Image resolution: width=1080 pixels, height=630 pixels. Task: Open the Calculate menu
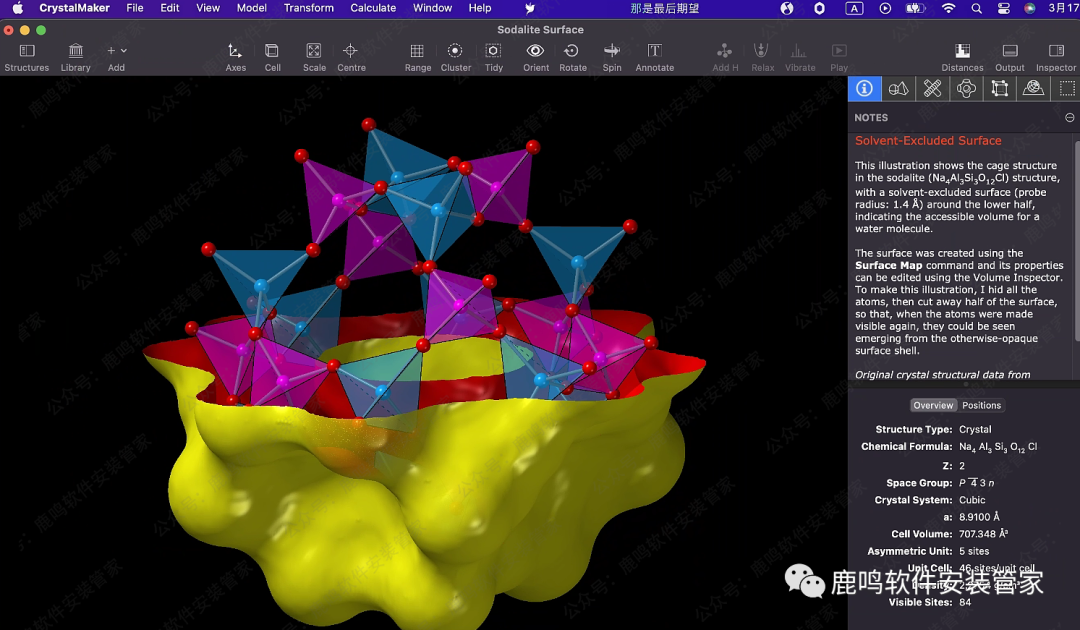click(373, 8)
